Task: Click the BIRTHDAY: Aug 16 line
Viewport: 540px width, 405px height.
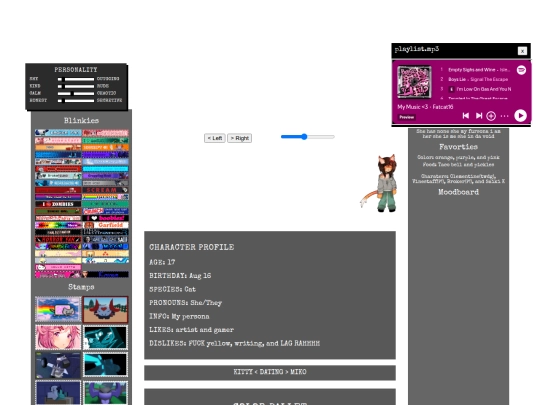Action: (x=180, y=276)
